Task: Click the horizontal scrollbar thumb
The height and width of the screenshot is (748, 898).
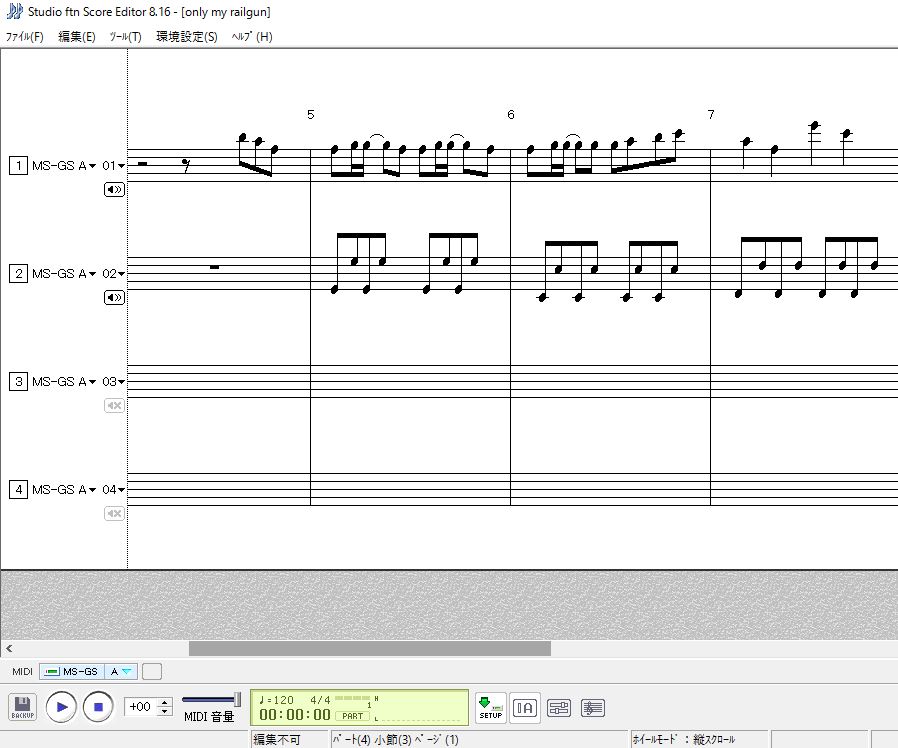Action: pyautogui.click(x=370, y=648)
